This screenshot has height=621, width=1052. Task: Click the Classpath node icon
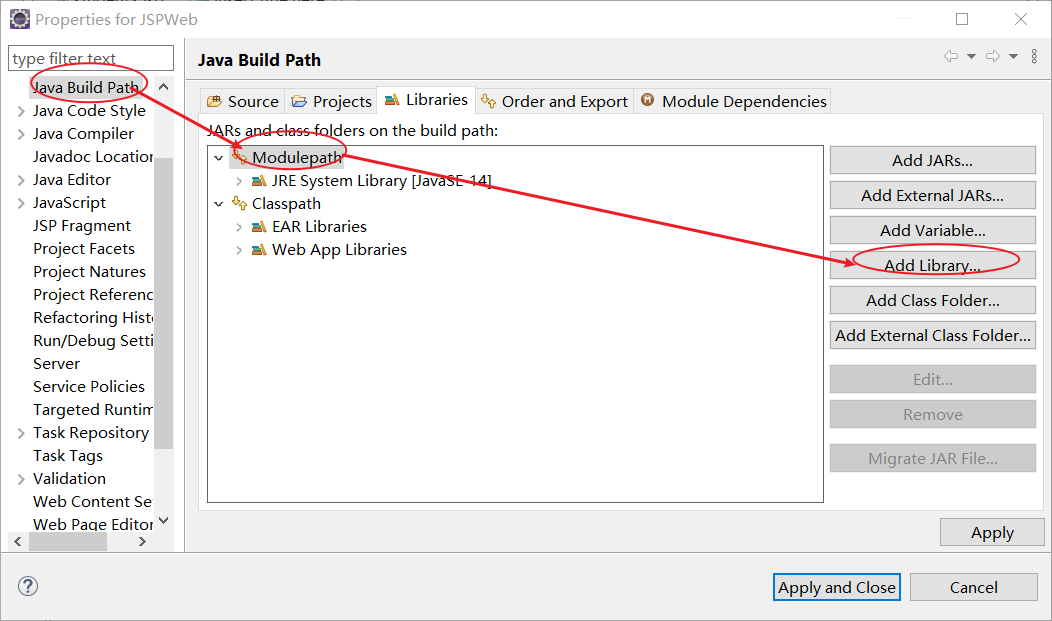coord(239,204)
